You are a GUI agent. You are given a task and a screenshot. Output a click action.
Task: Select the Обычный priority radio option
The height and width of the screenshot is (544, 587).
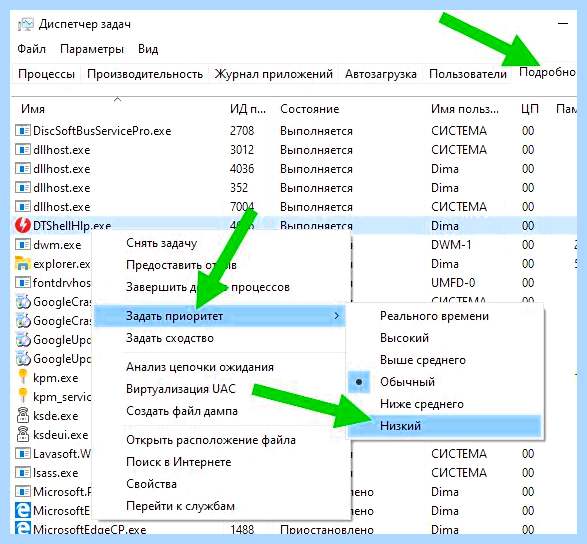(x=445, y=382)
